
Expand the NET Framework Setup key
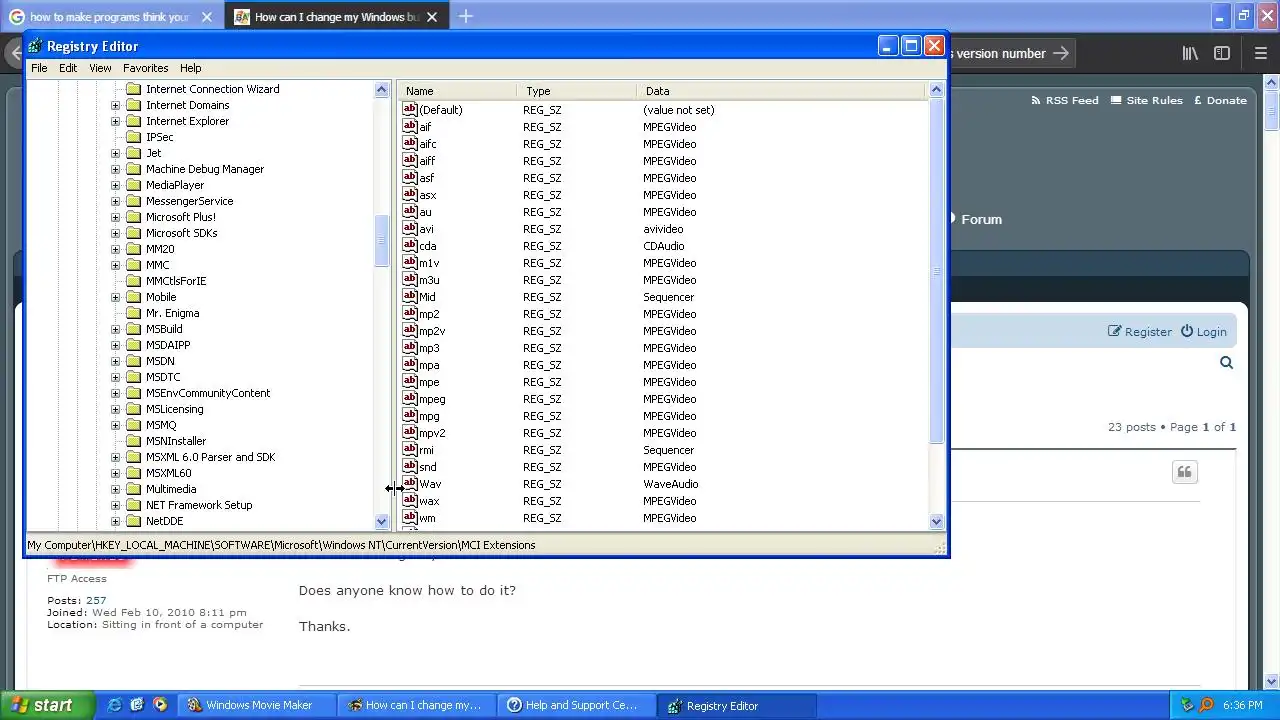[115, 505]
